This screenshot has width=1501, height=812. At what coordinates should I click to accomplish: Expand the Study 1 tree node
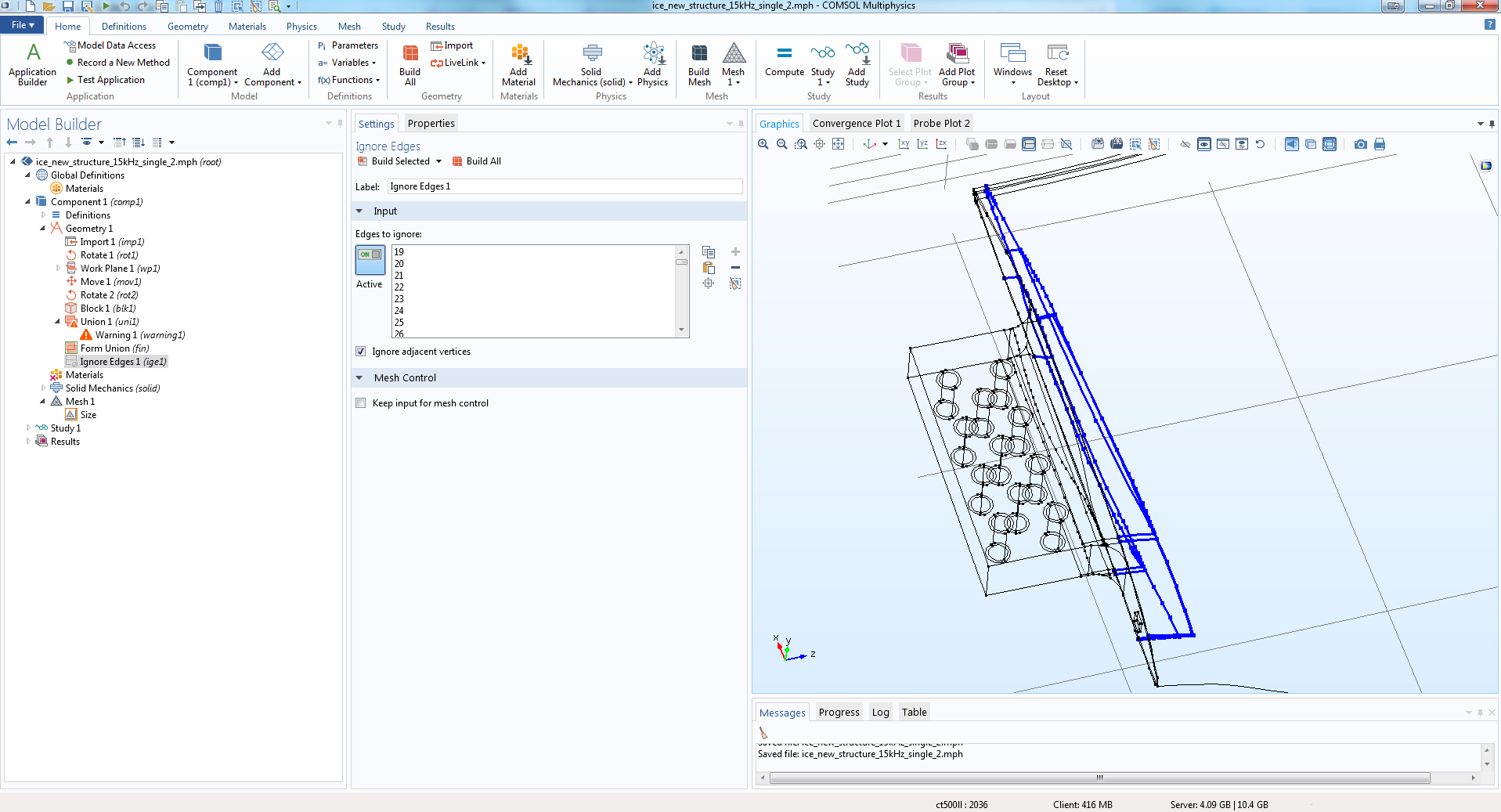point(28,428)
